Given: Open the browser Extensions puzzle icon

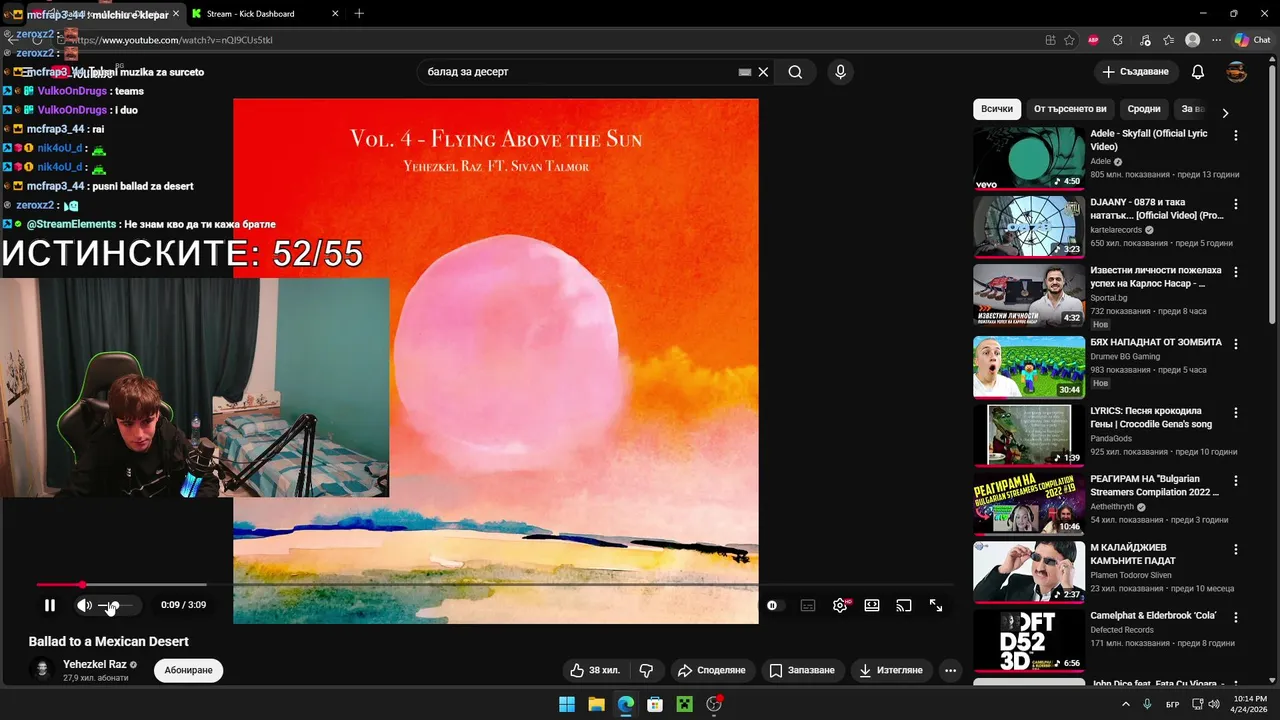Looking at the screenshot, I should (1118, 40).
